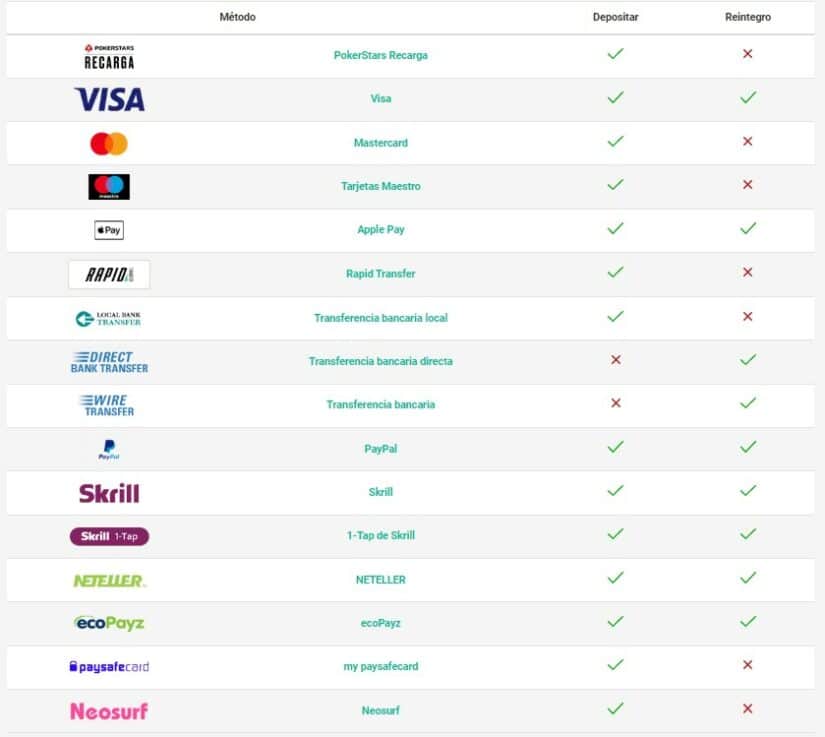The width and height of the screenshot is (825, 737).
Task: Open the Transferencia bancaria directa link
Action: [380, 361]
